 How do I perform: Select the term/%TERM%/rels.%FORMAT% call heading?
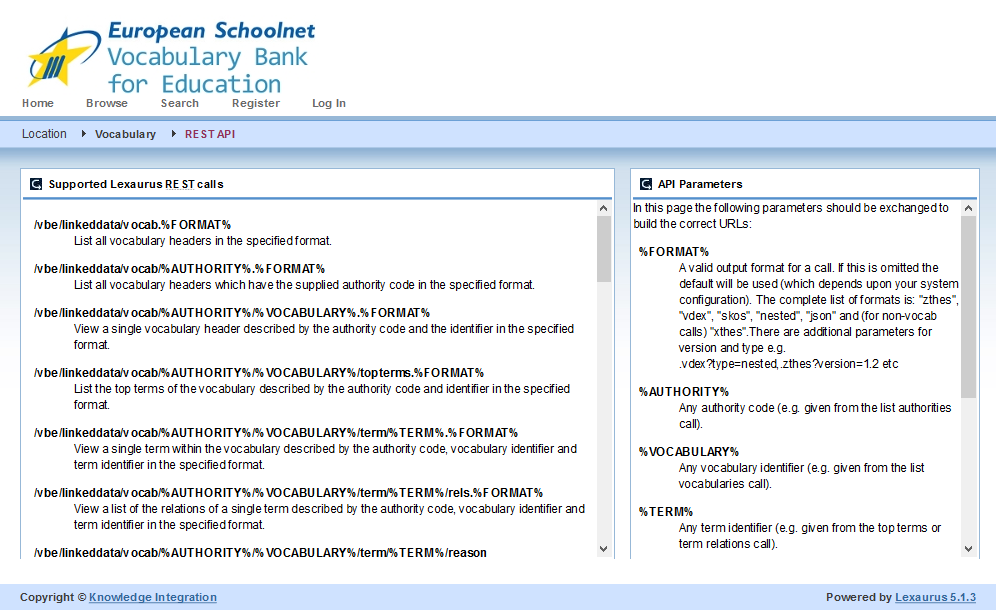pyautogui.click(x=288, y=492)
